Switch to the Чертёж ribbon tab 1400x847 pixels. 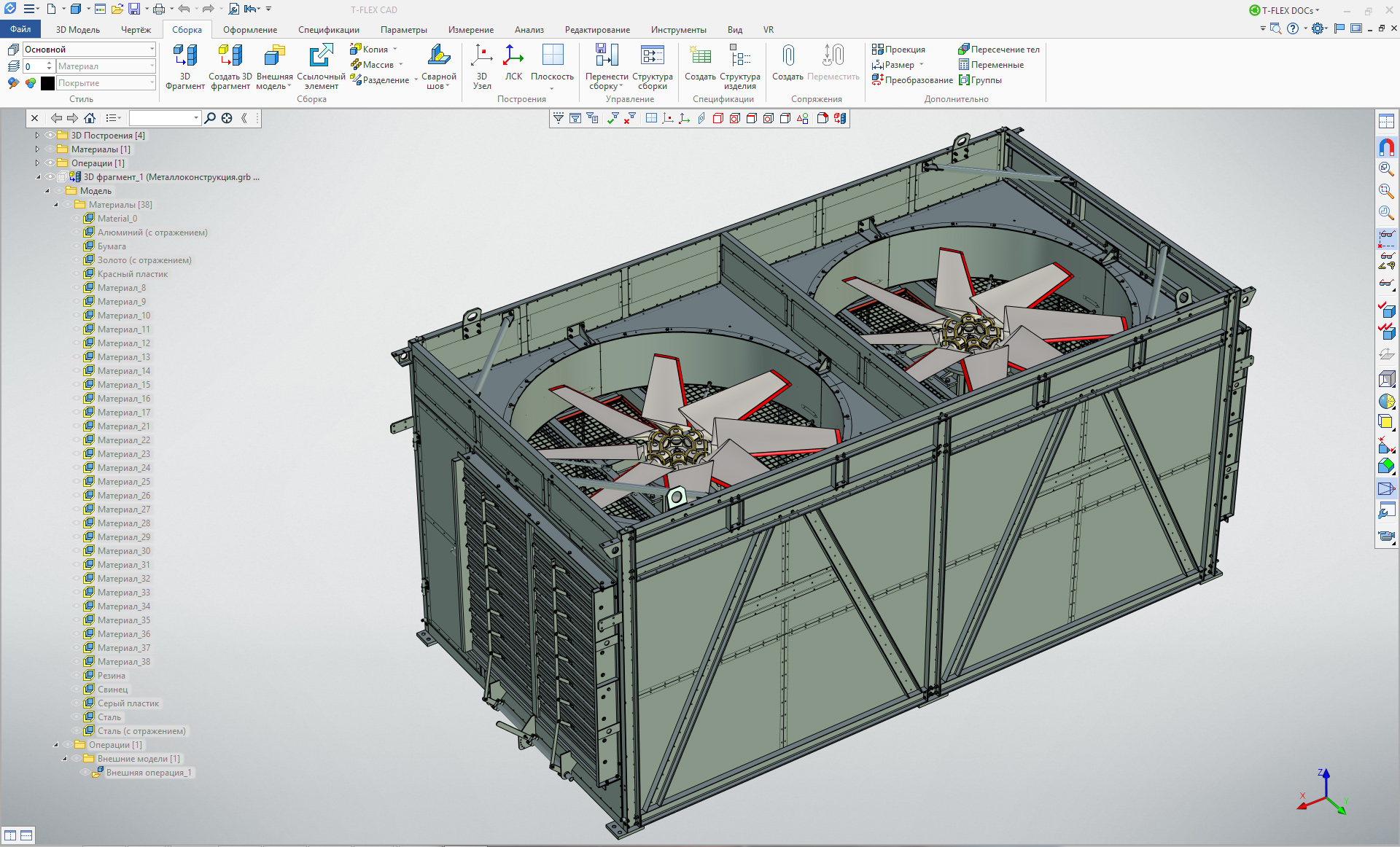pyautogui.click(x=136, y=30)
